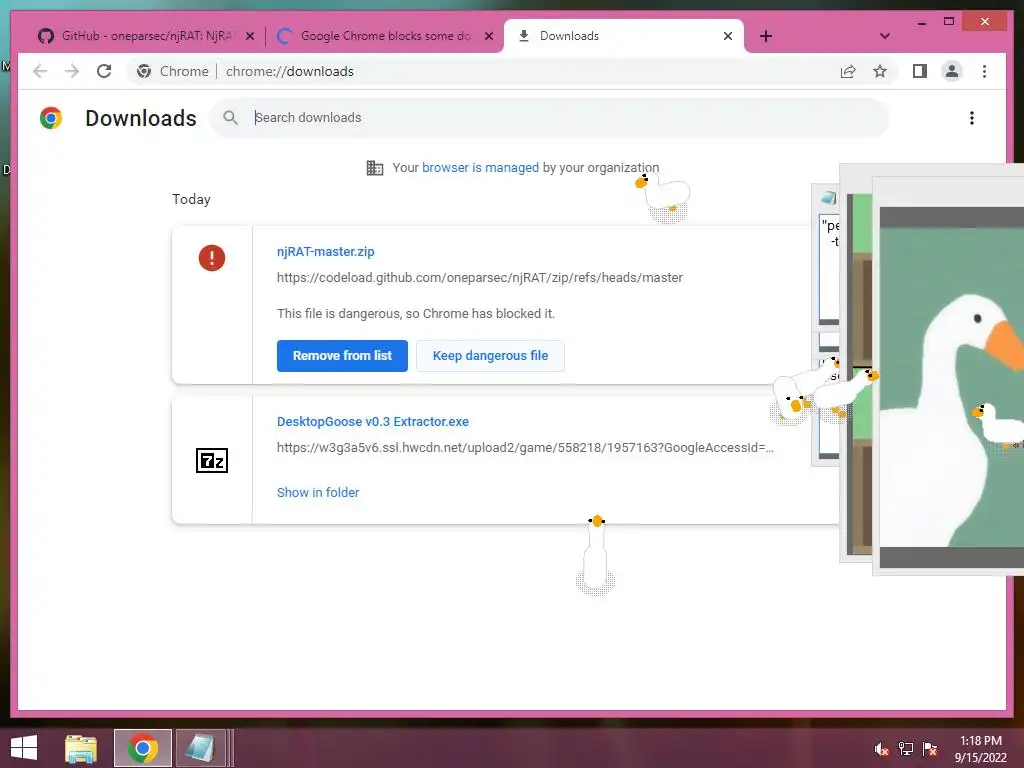This screenshot has height=768, width=1024.
Task: Switch to the Google Chrome blocks some downloads tab
Action: 385,36
